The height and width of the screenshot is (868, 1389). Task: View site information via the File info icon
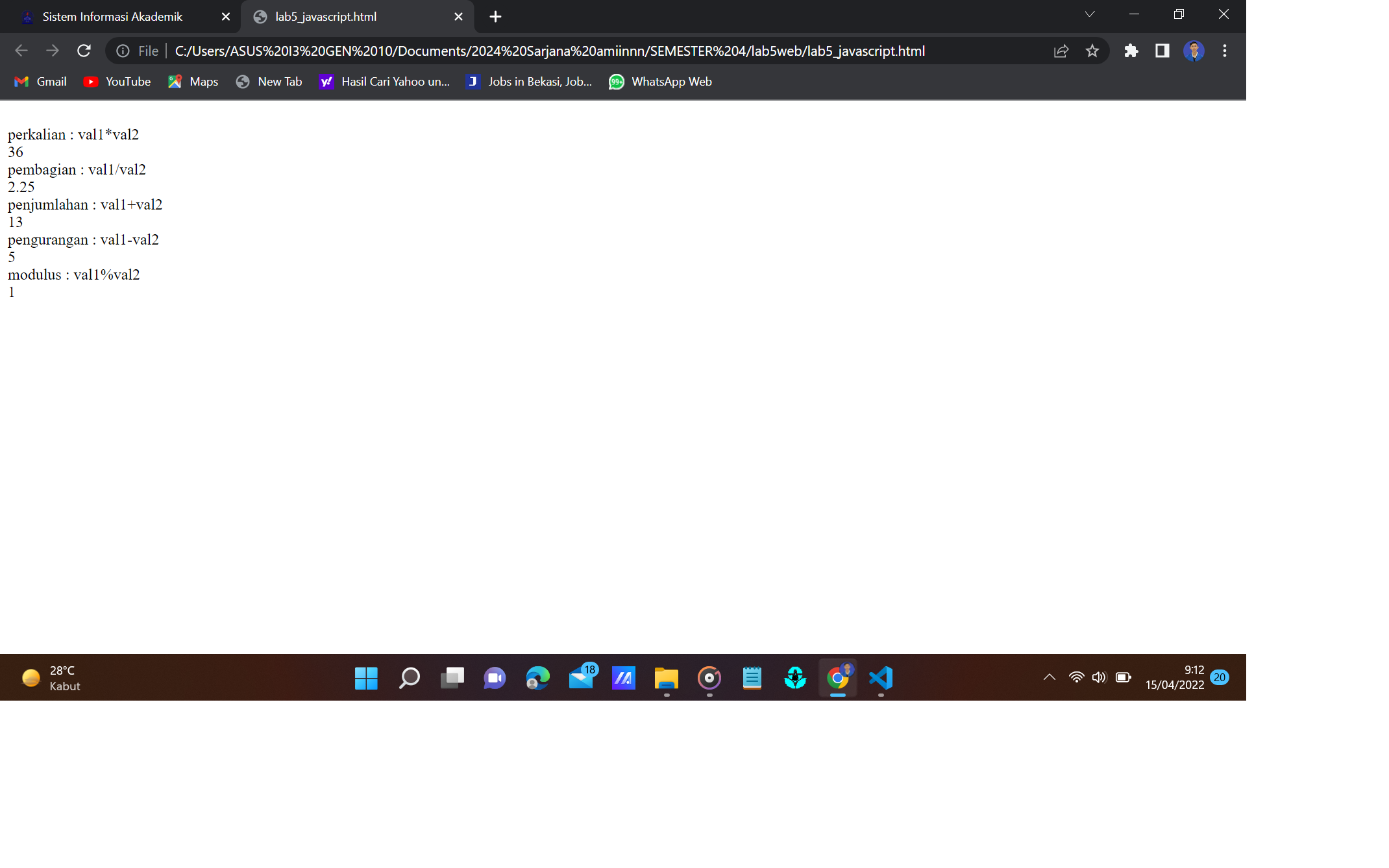pyautogui.click(x=123, y=51)
